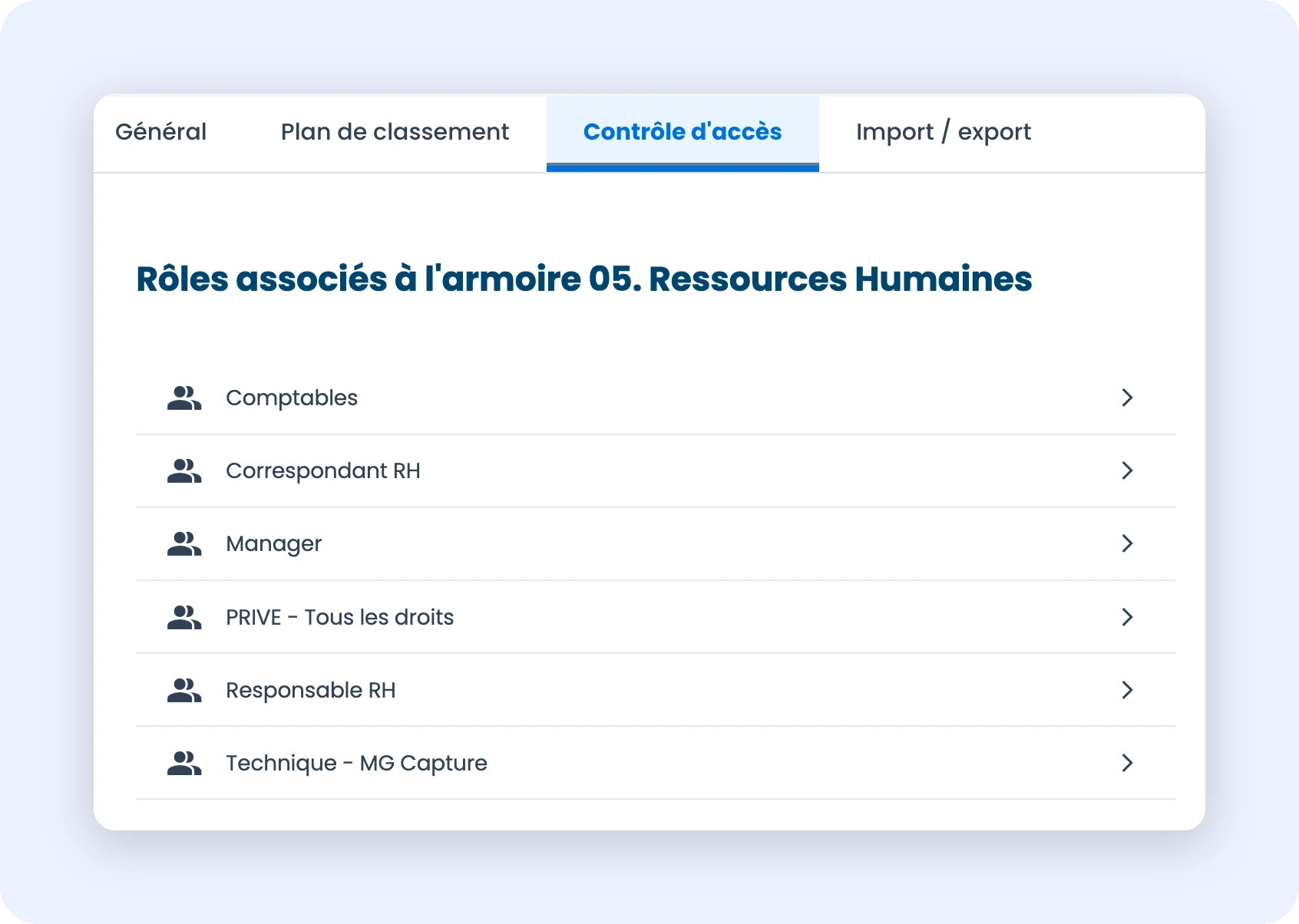The image size is (1299, 924).
Task: Expand the Comptables role chevron
Action: click(1127, 398)
